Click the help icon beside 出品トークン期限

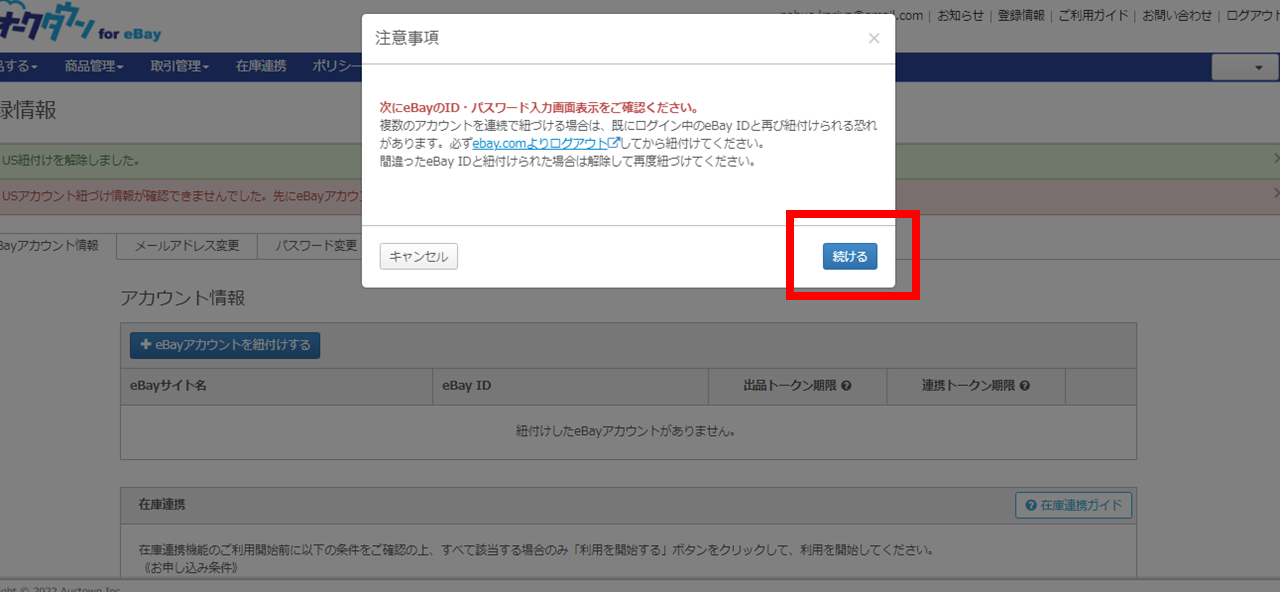pos(846,386)
